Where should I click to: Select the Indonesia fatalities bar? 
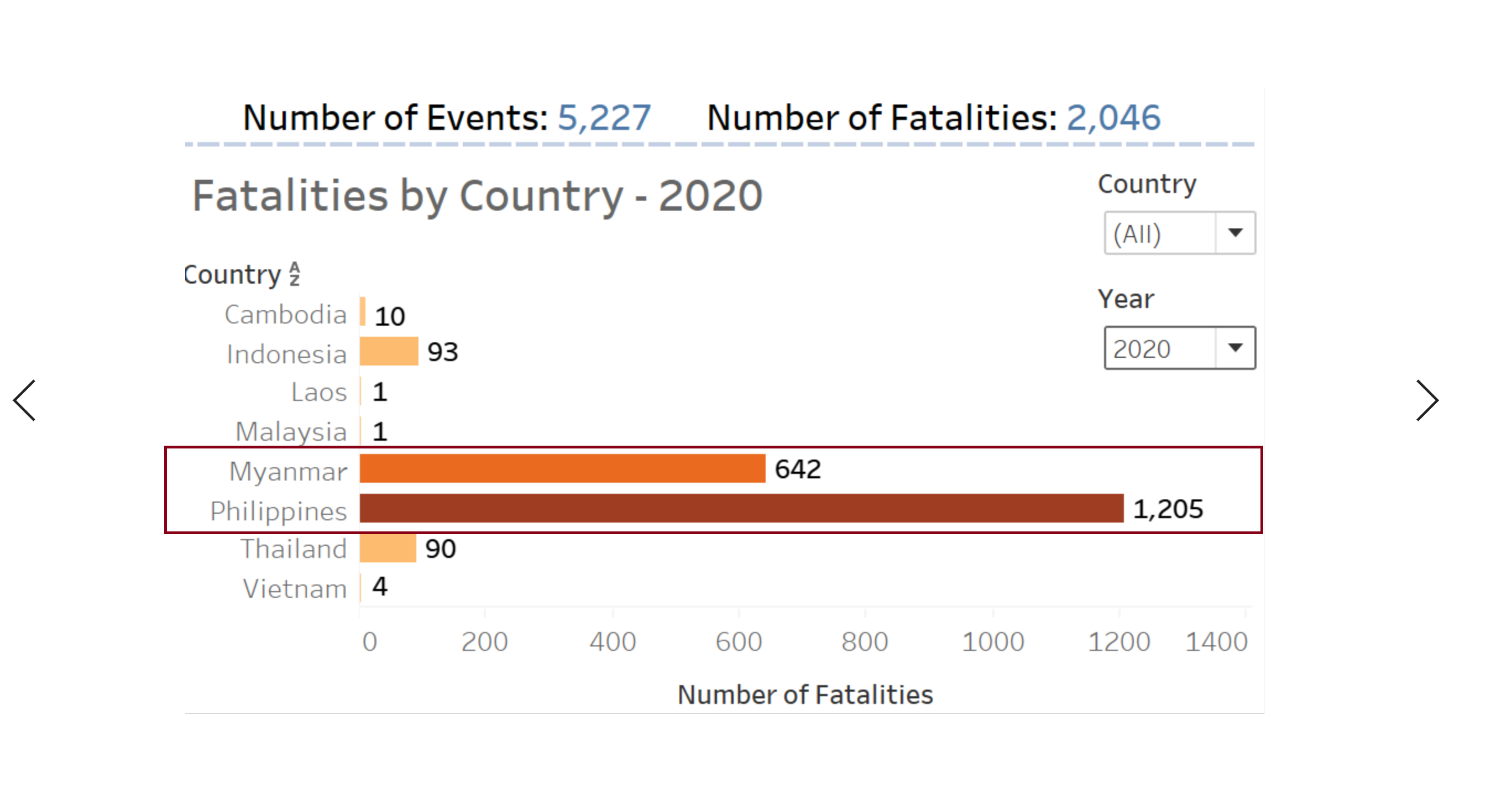389,351
